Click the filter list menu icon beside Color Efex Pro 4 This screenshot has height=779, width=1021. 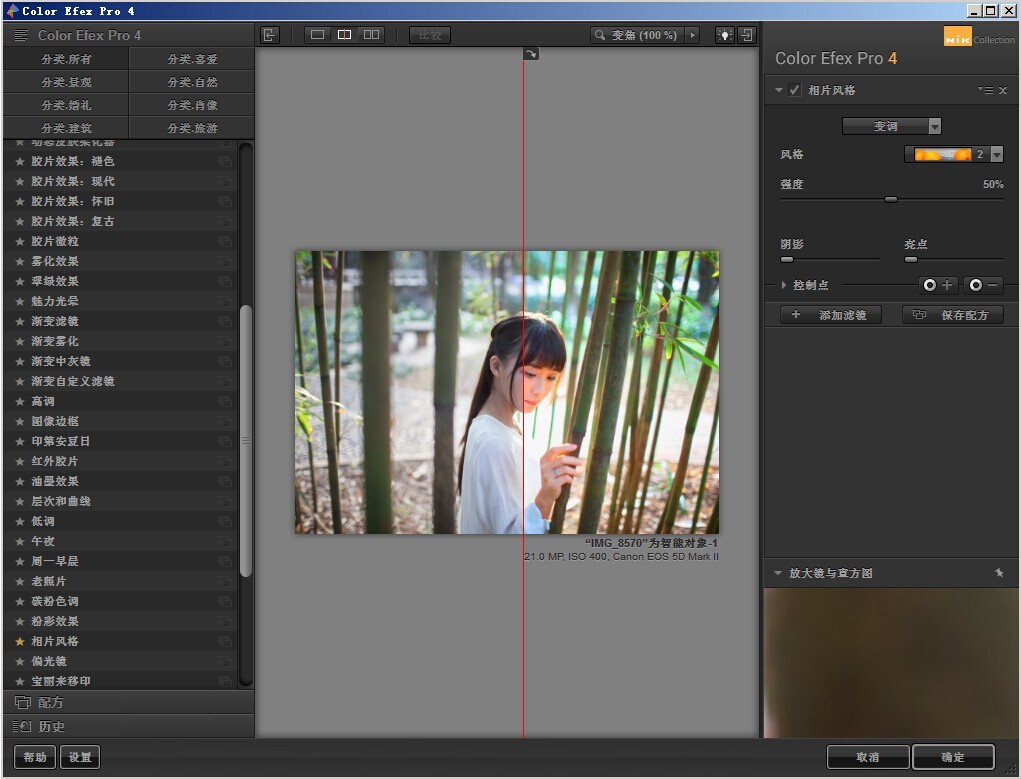coord(21,35)
